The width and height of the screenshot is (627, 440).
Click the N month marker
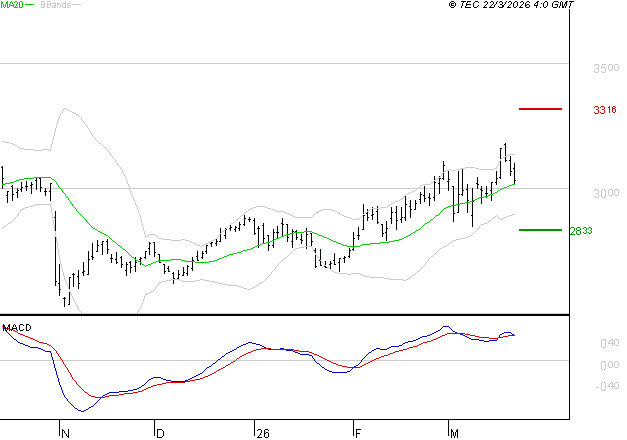tap(66, 434)
